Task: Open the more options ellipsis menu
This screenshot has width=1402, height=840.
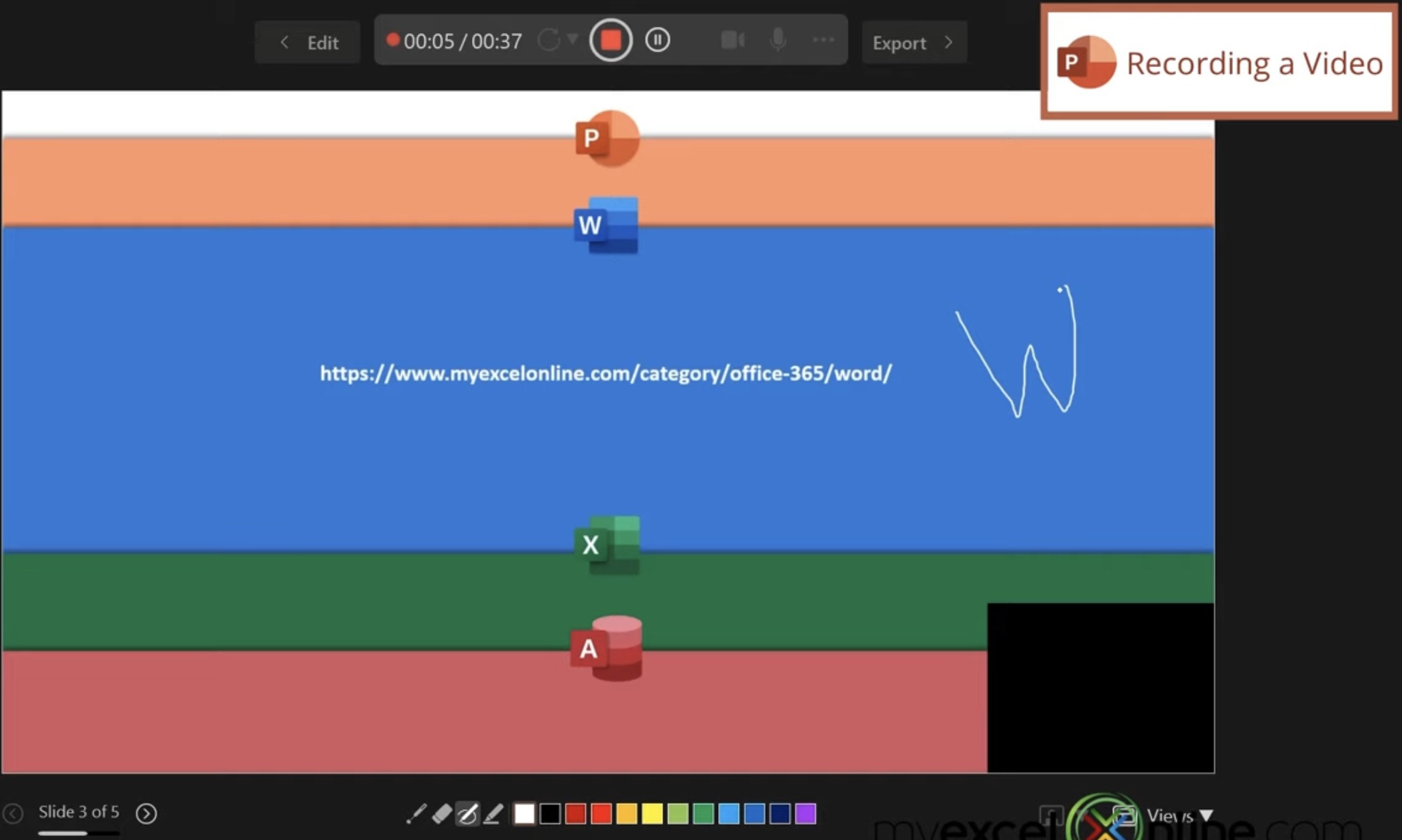Action: (x=823, y=40)
